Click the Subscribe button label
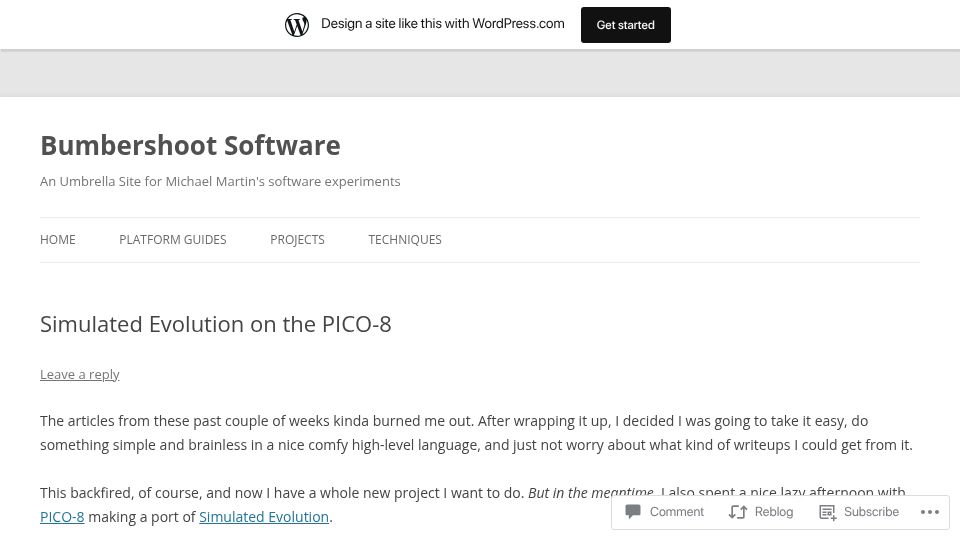This screenshot has height=540, width=960. (x=871, y=511)
